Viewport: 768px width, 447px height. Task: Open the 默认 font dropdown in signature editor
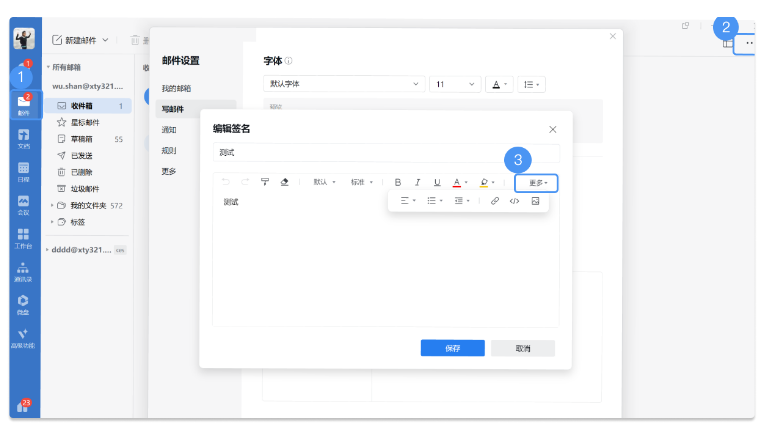(x=323, y=182)
